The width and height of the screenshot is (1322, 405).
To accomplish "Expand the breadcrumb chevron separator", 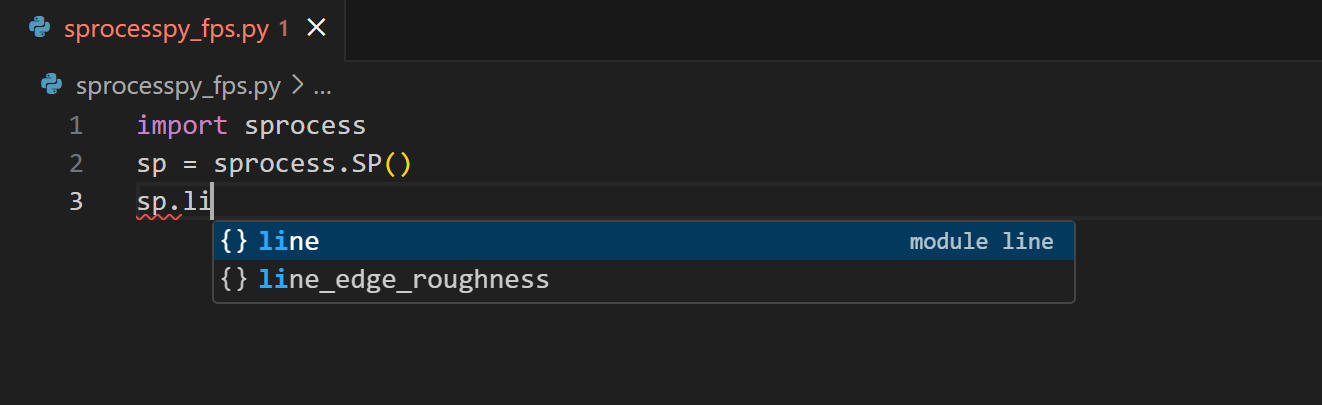I will click(x=297, y=87).
